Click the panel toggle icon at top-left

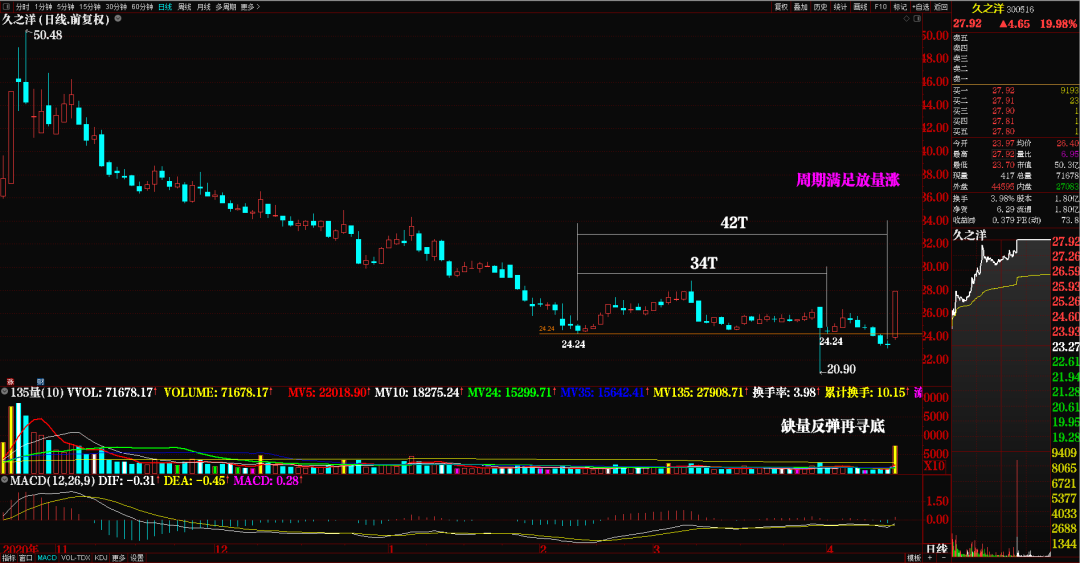point(6,7)
